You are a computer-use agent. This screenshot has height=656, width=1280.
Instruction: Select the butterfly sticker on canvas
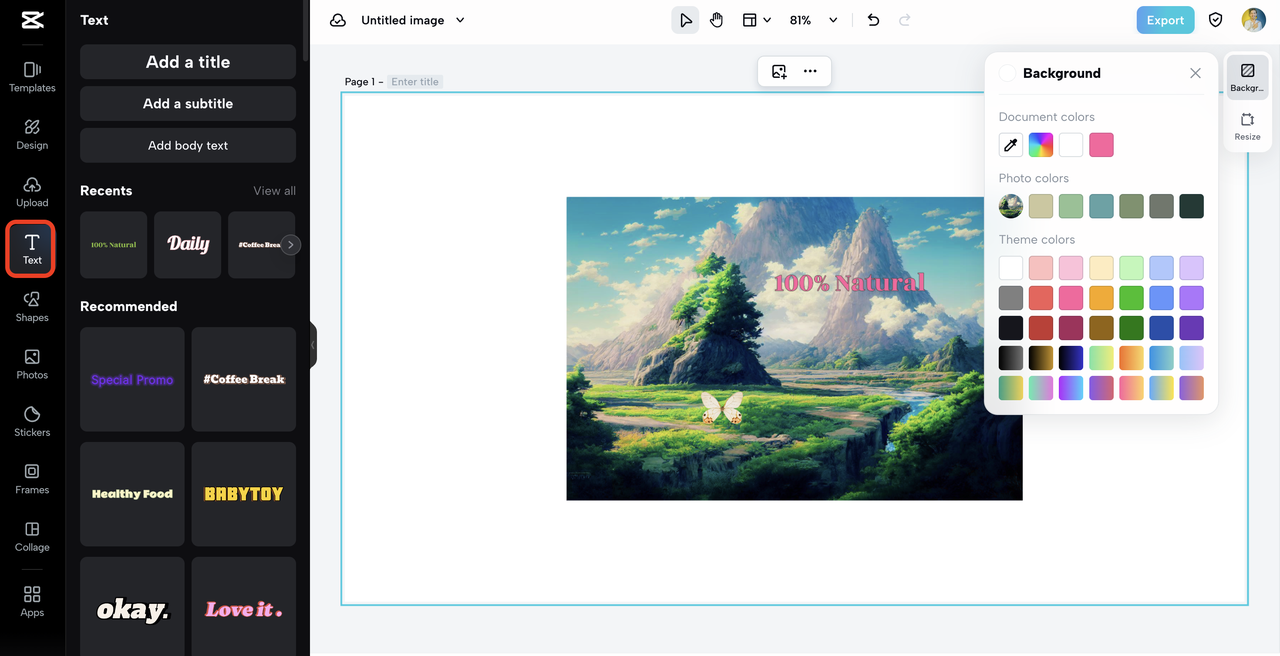coord(721,408)
